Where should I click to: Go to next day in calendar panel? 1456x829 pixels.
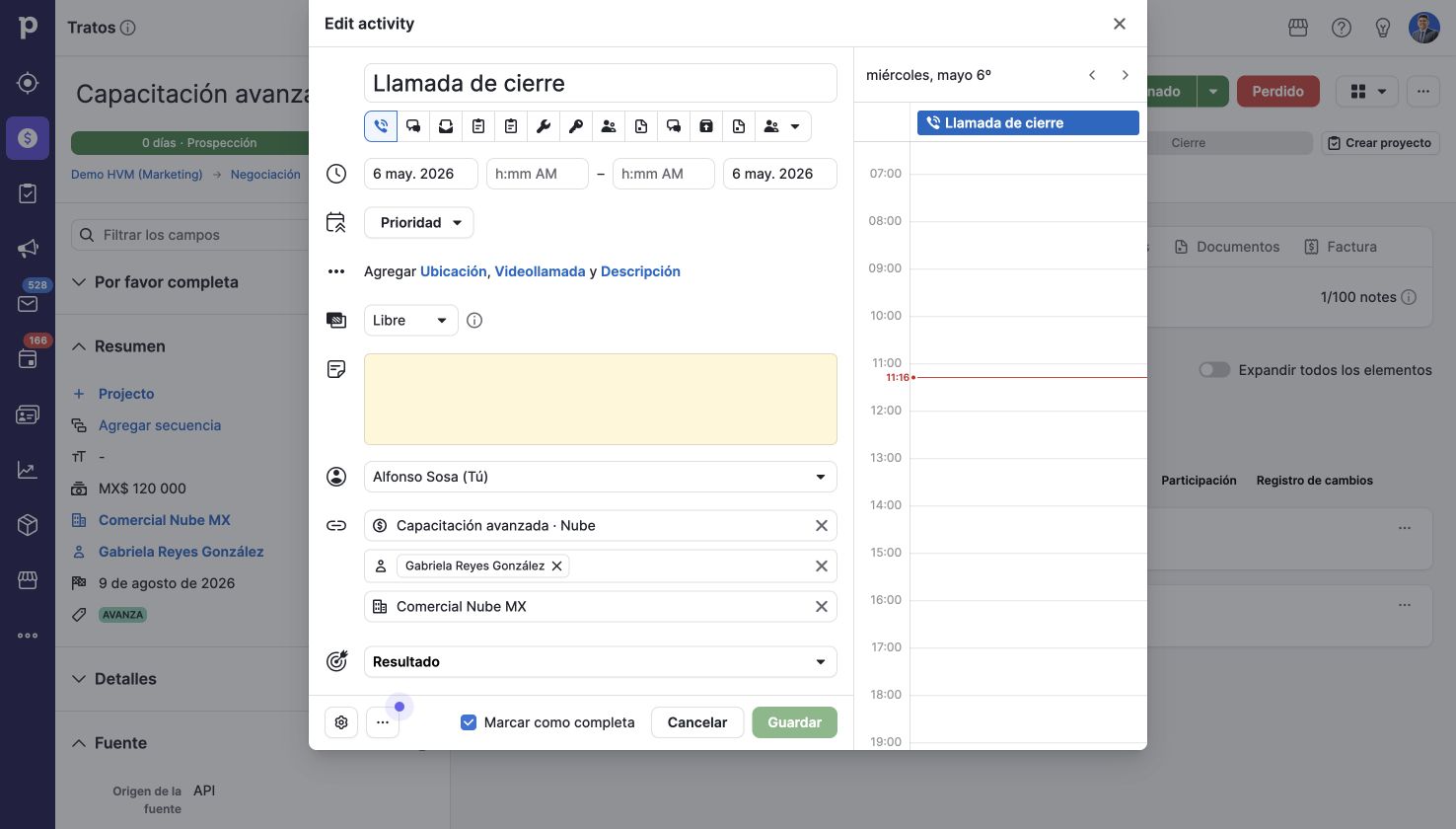(1125, 75)
